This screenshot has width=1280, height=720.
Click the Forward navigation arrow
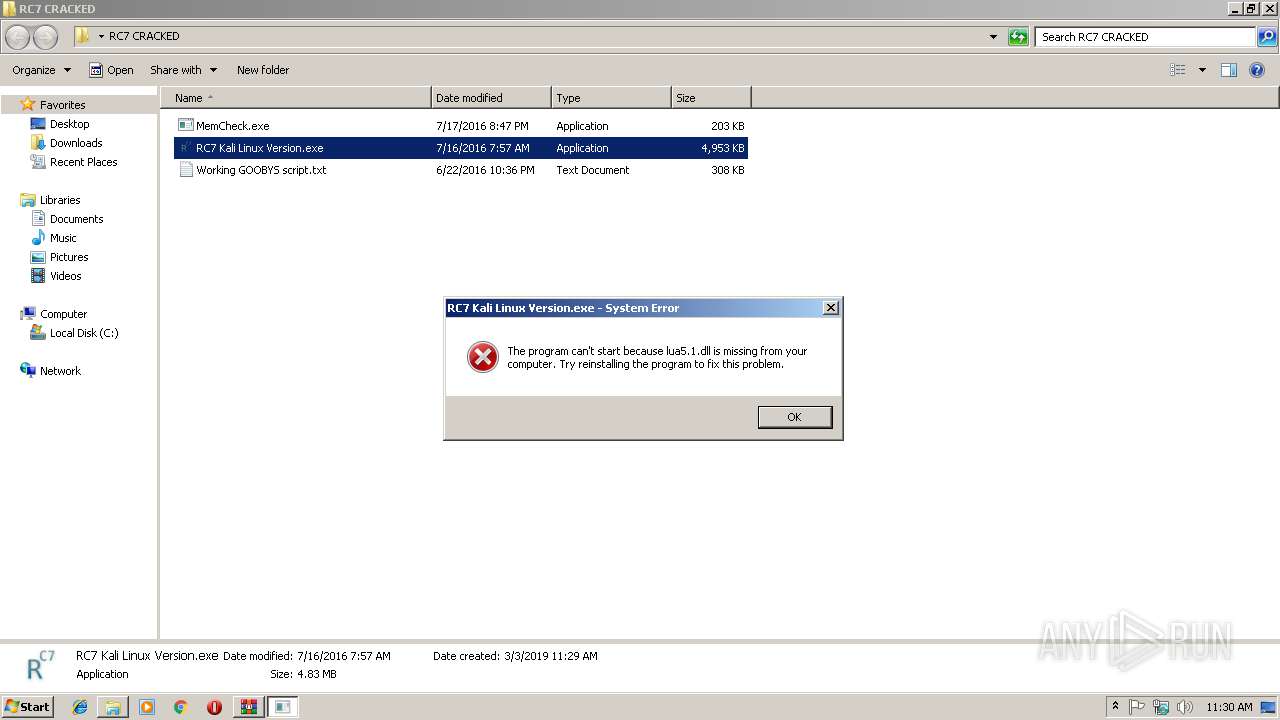pos(46,37)
